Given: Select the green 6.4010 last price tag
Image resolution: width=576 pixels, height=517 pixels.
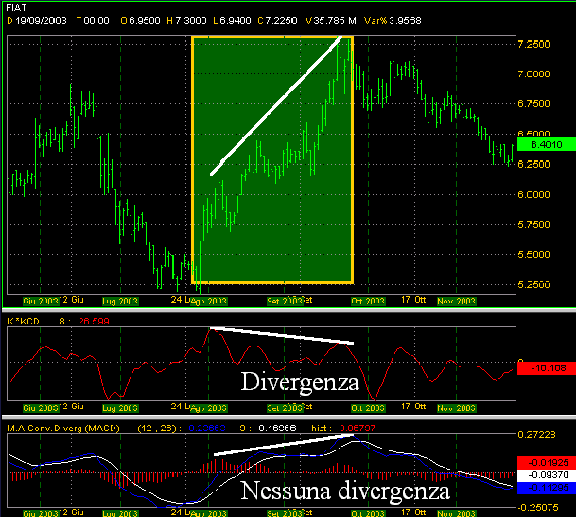Looking at the screenshot, I should 546,144.
